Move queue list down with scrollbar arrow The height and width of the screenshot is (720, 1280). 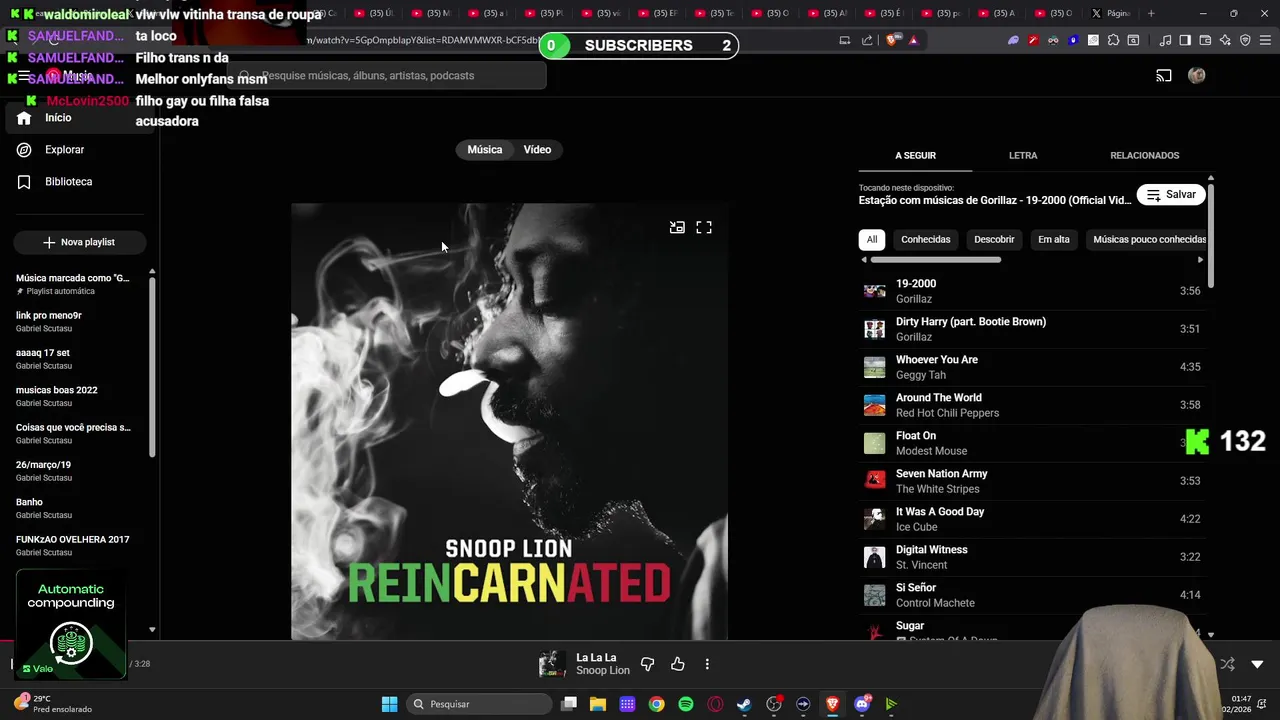click(x=1211, y=634)
